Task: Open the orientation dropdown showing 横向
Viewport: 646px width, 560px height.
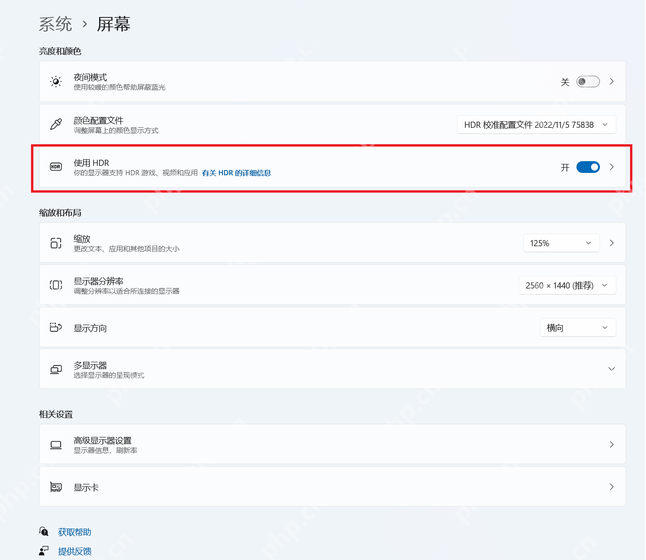Action: [578, 328]
